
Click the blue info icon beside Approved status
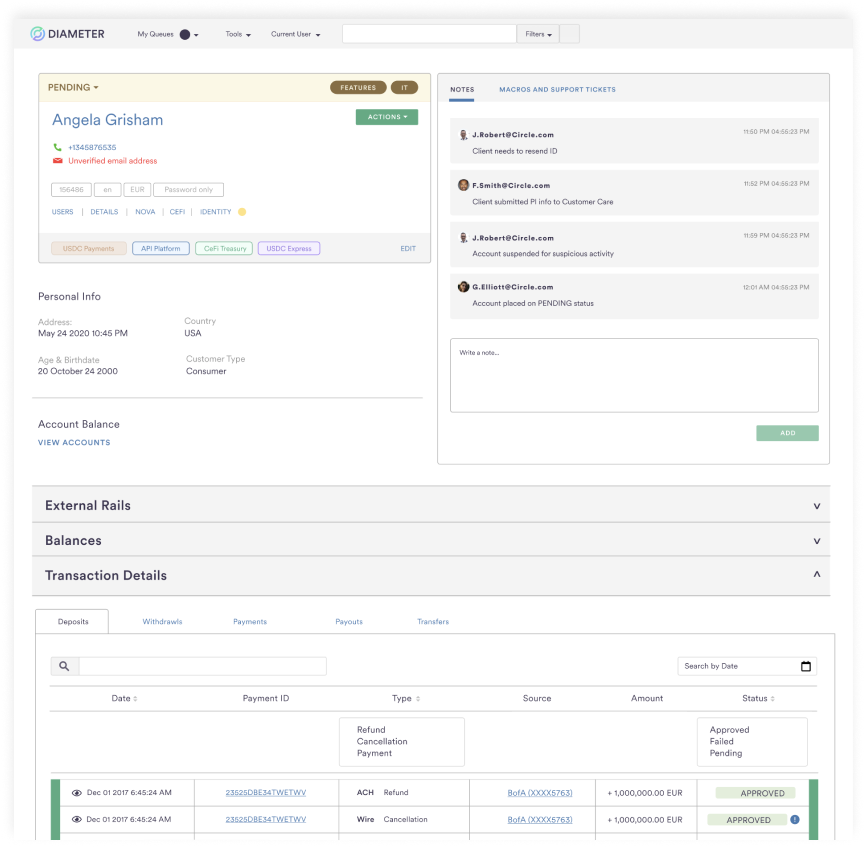click(x=795, y=820)
